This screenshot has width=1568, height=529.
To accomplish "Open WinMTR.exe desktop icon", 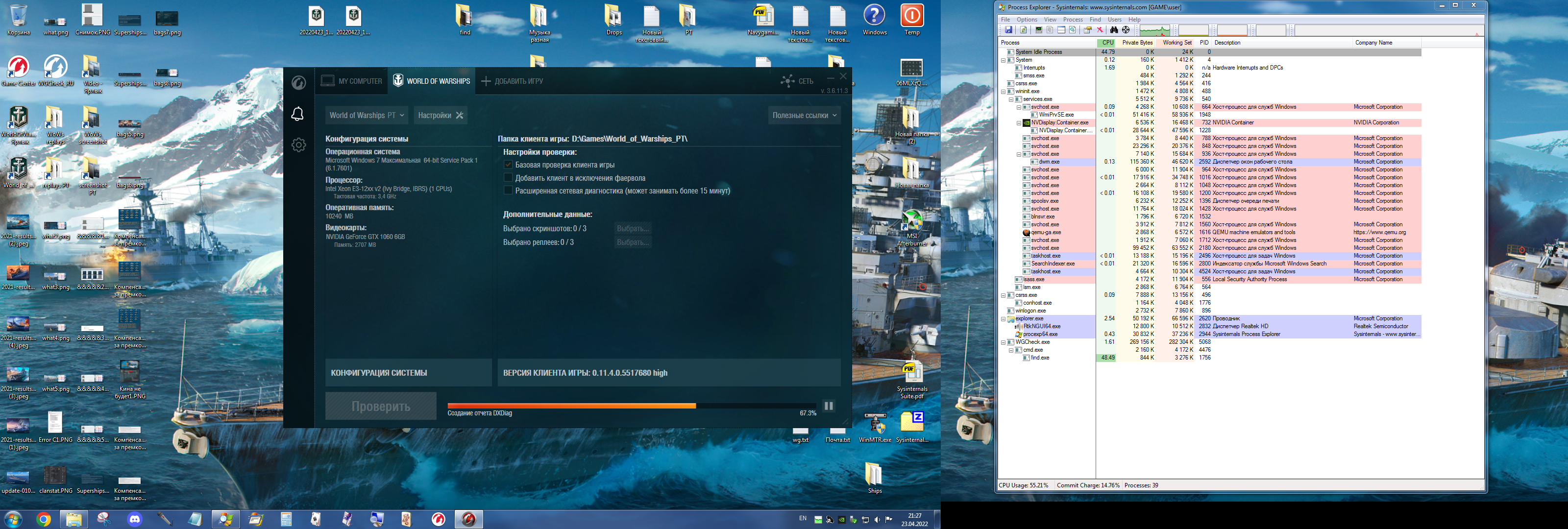I will coord(875,427).
